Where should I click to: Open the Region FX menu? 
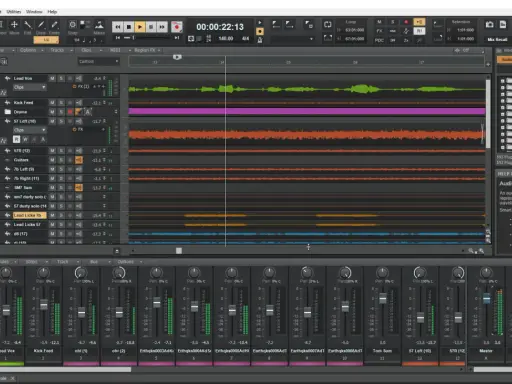point(145,50)
